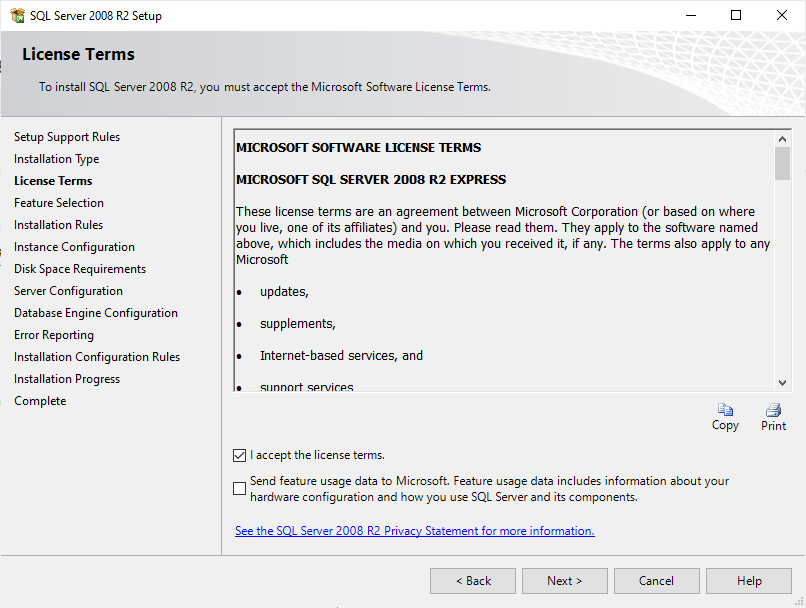Open the SQL Server 2008 R2 Privacy Statement link
The image size is (806, 608).
coord(415,530)
